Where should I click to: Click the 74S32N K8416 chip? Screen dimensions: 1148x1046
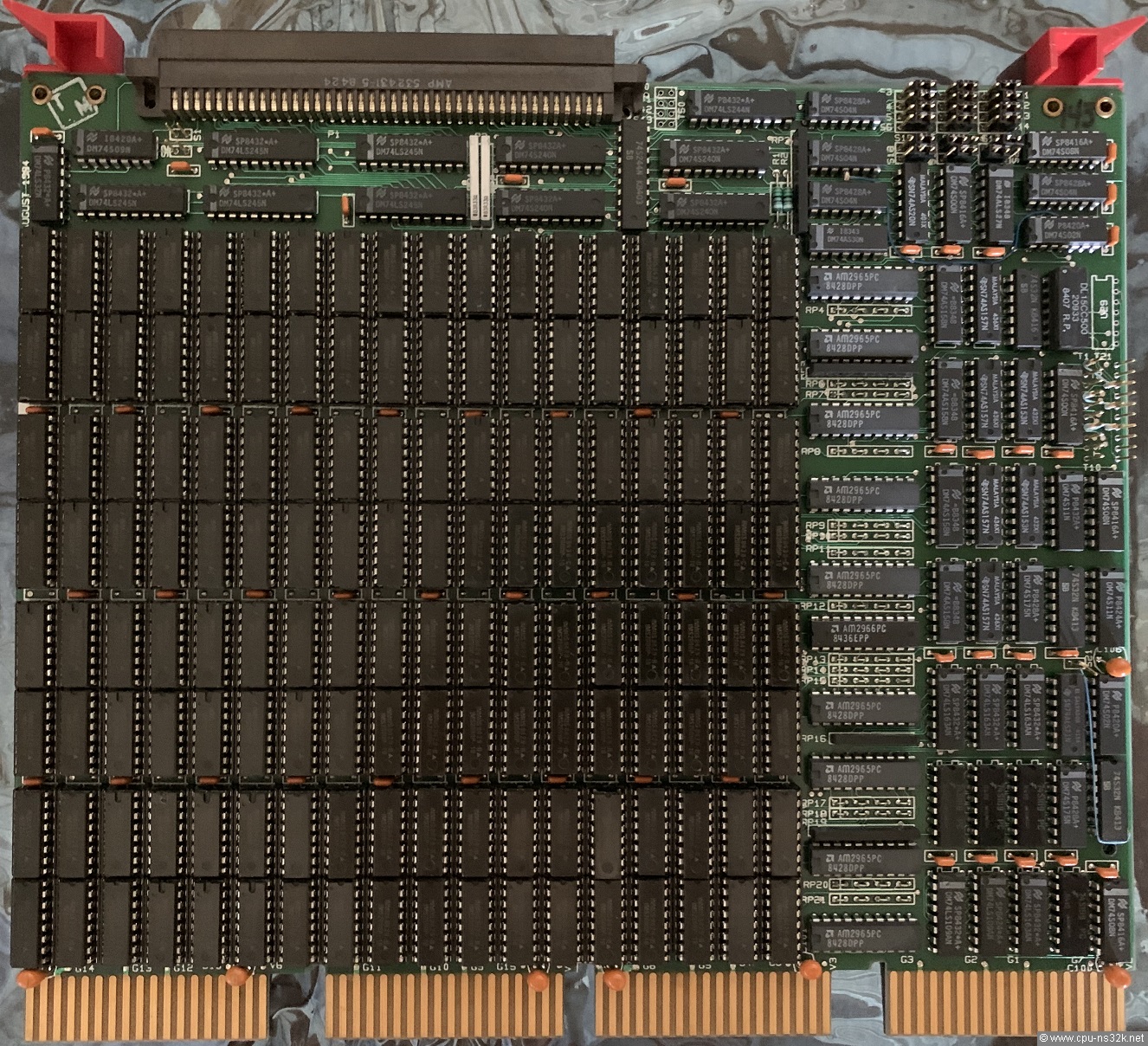click(x=1029, y=308)
